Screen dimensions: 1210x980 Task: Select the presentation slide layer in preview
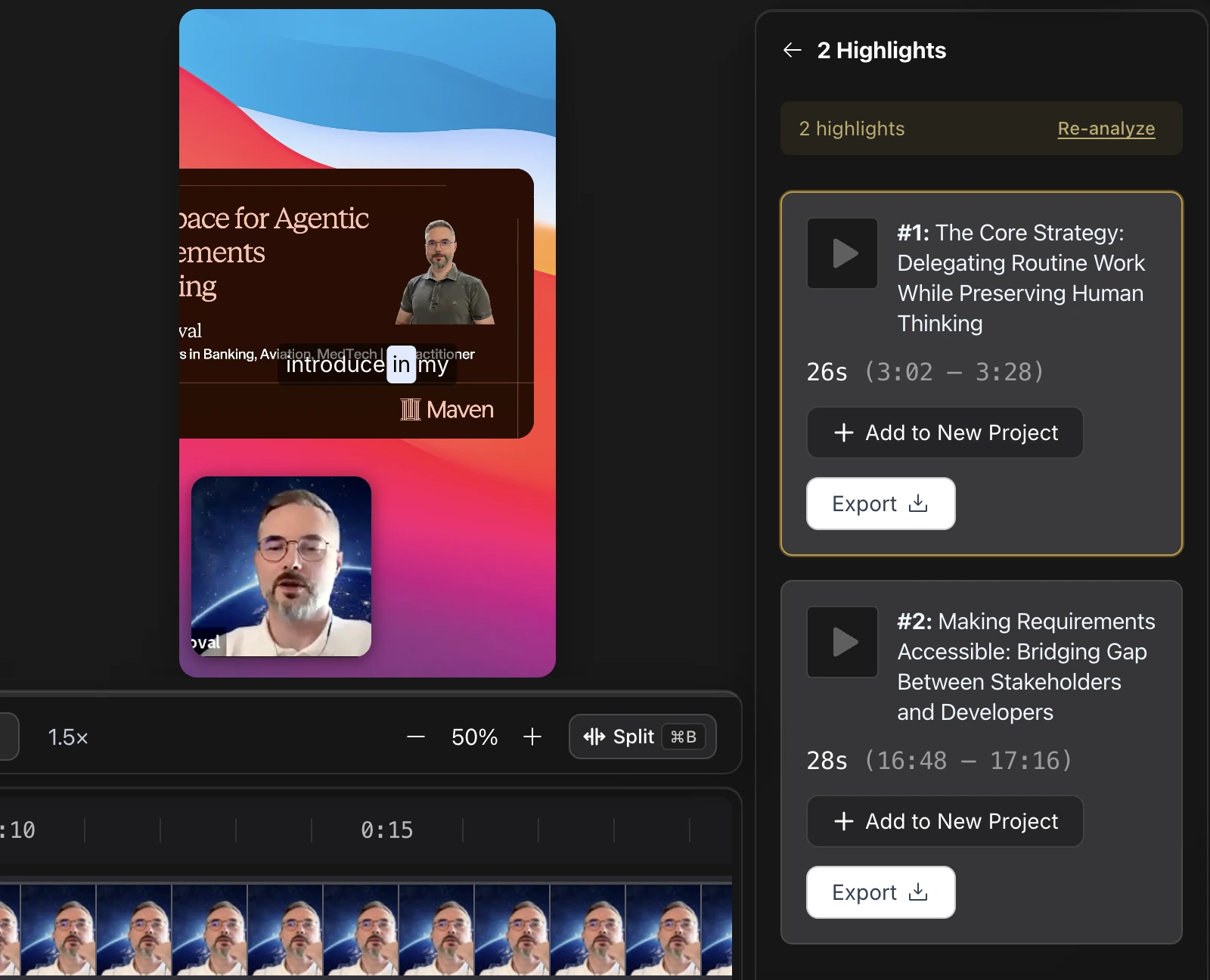point(356,303)
